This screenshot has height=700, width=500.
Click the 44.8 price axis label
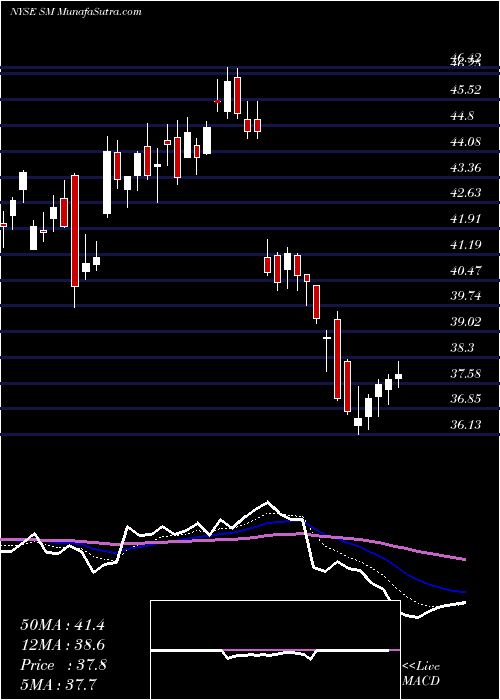463,116
